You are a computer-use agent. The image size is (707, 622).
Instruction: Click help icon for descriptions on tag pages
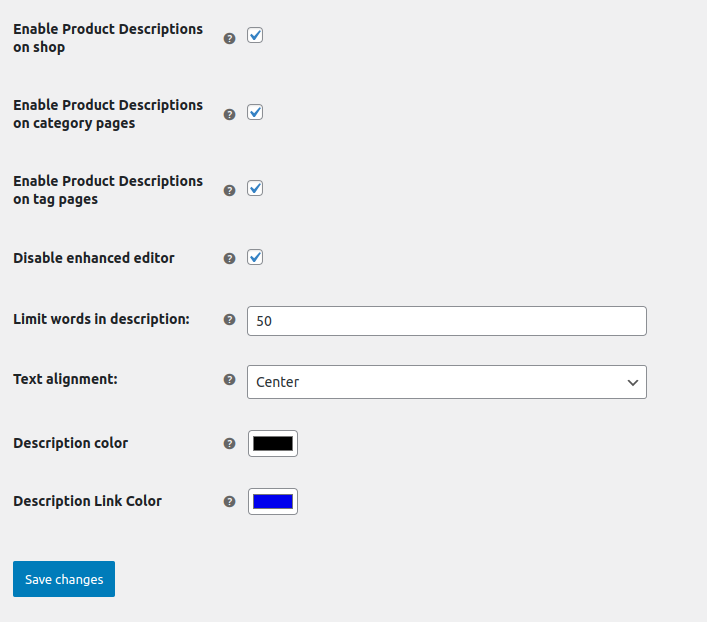click(229, 190)
